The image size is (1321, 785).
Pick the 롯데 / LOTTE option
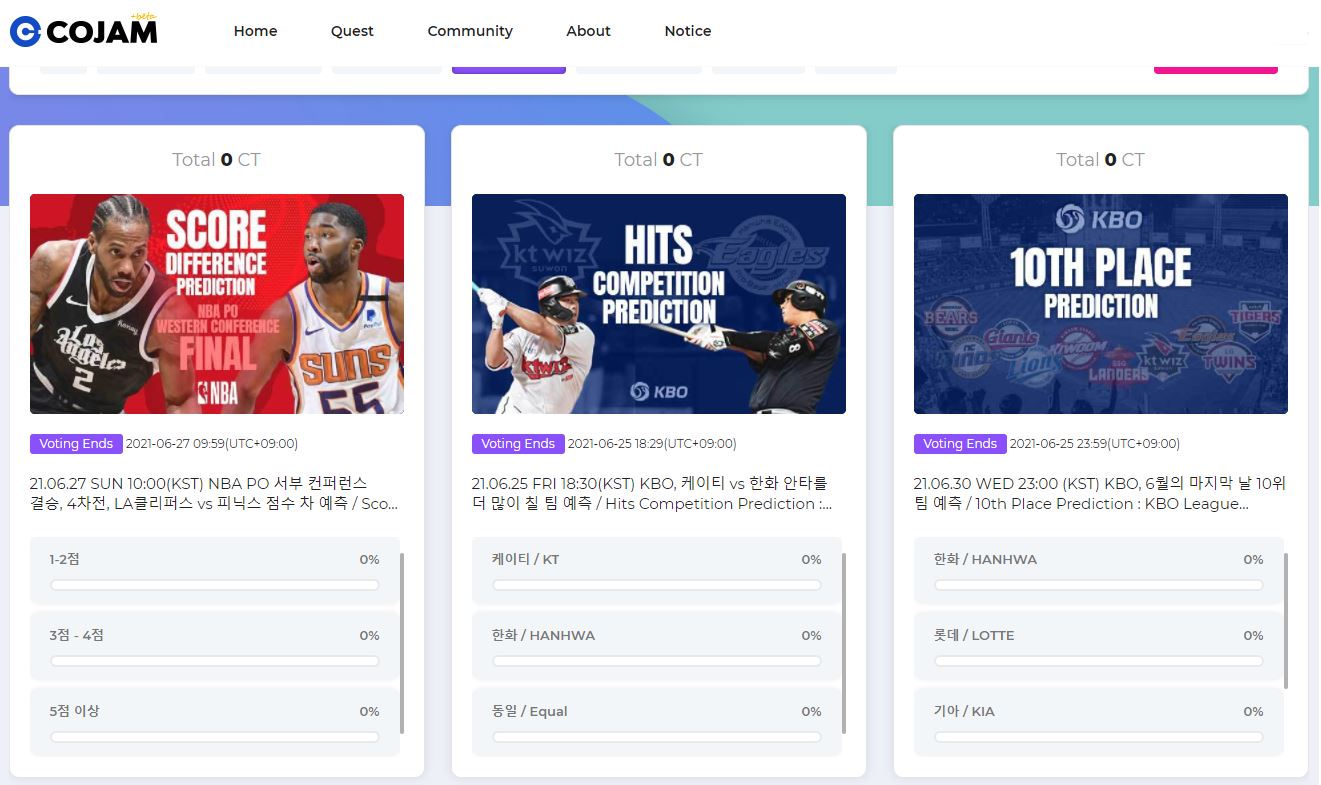tap(1098, 647)
